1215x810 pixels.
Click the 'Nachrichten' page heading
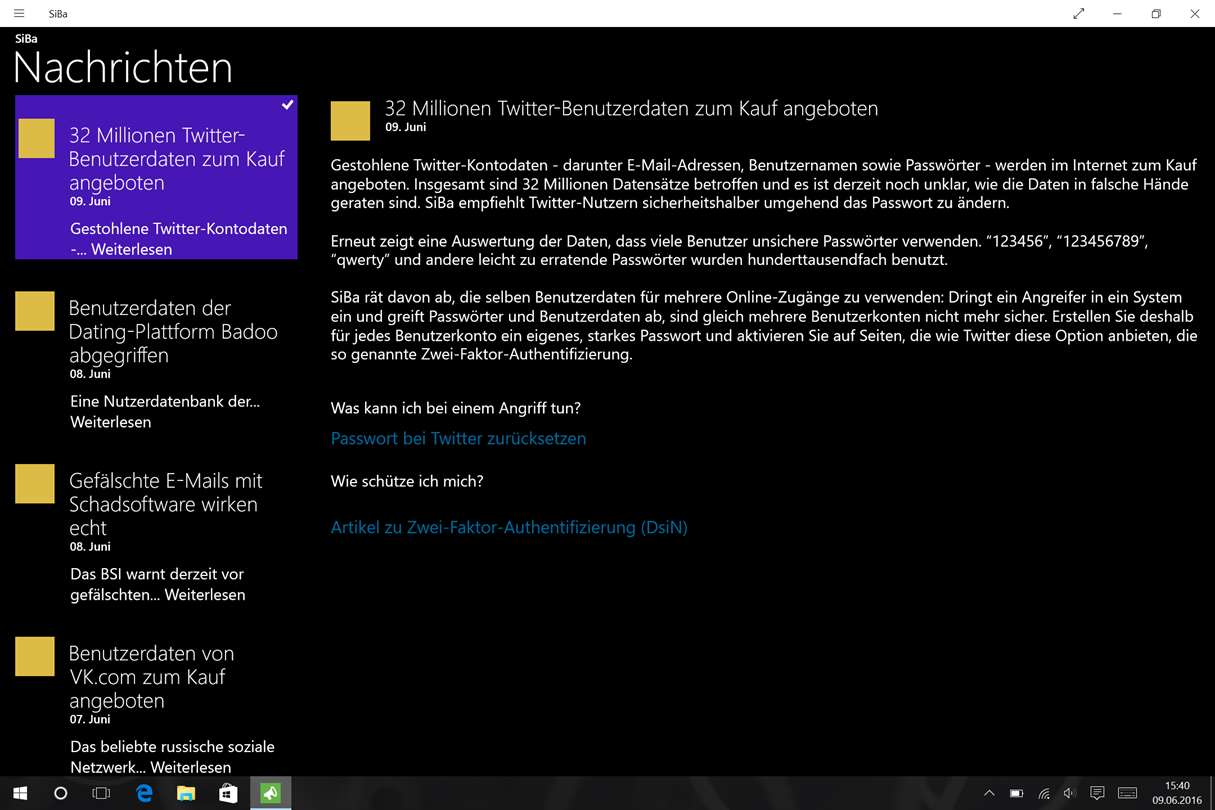coord(123,68)
